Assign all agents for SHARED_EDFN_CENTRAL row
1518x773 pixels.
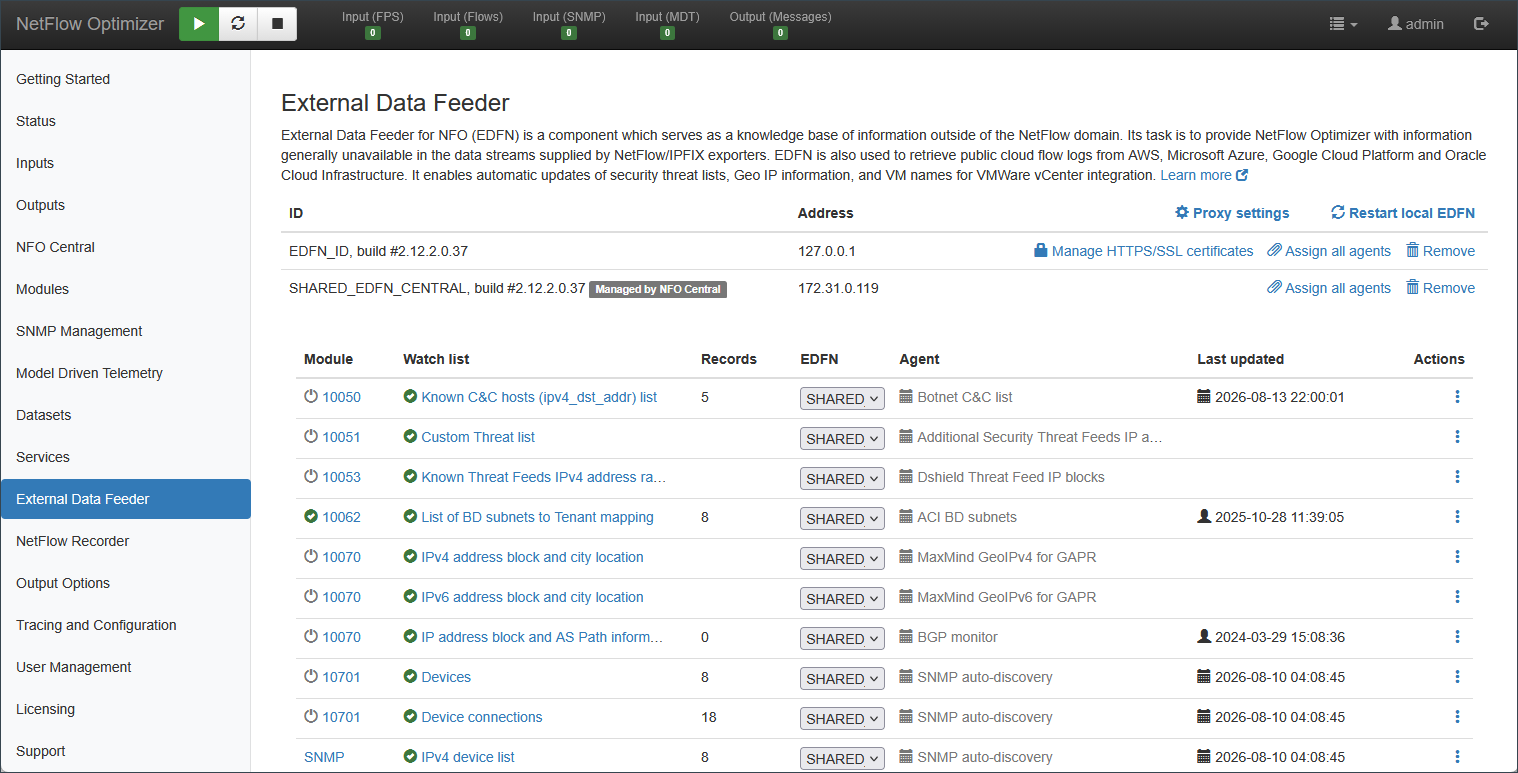tap(1329, 288)
